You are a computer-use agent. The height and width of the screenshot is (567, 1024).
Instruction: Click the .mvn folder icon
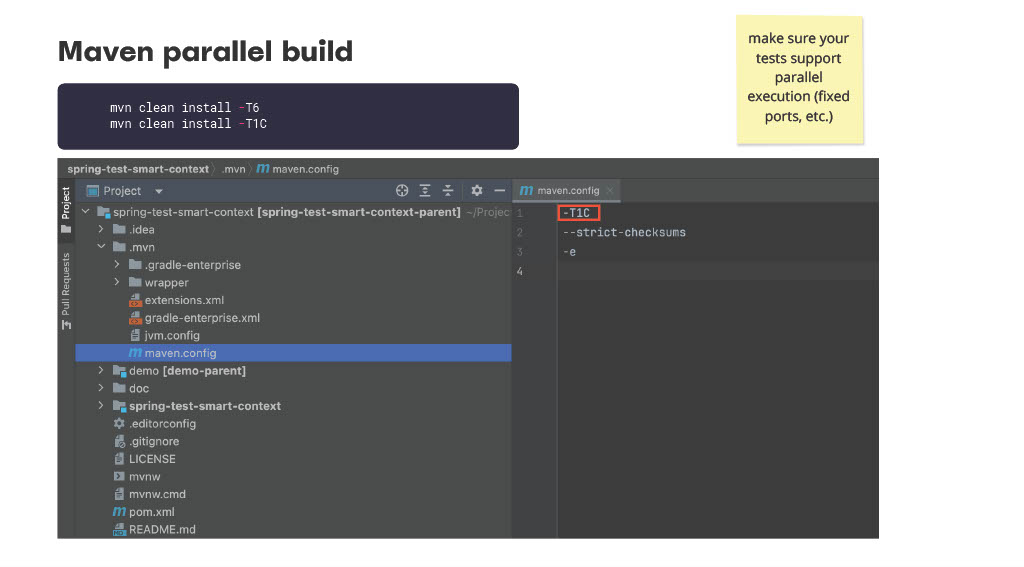coord(119,247)
